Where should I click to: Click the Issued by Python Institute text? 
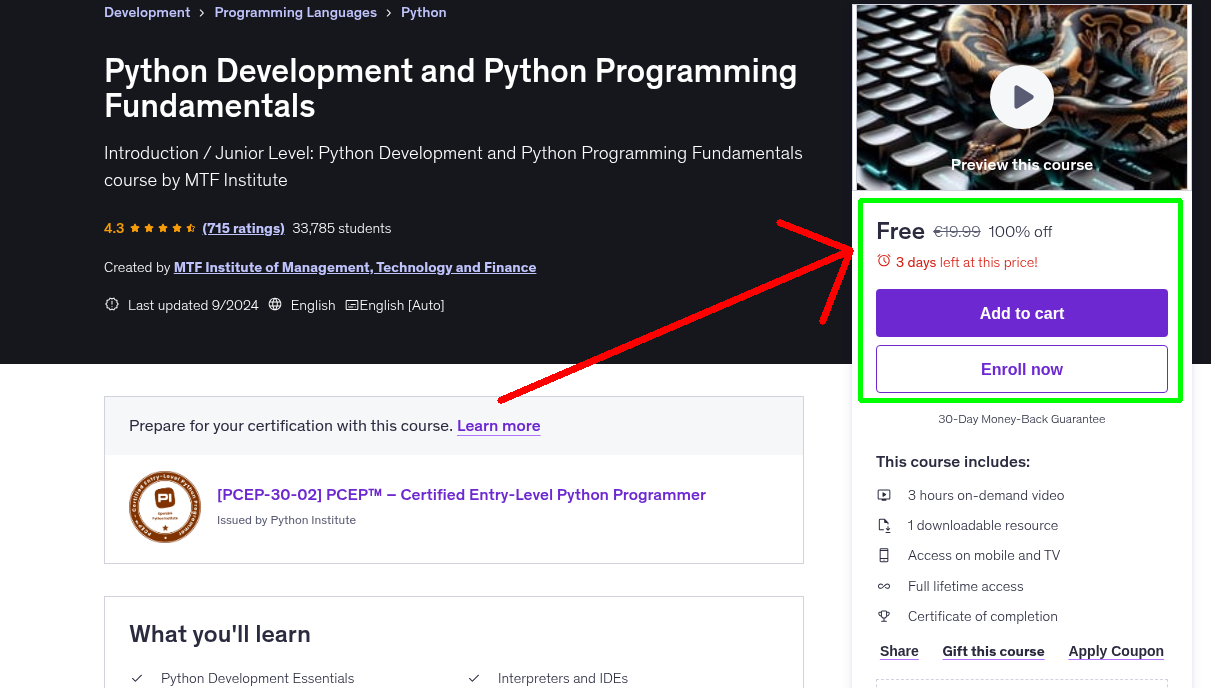(x=286, y=520)
